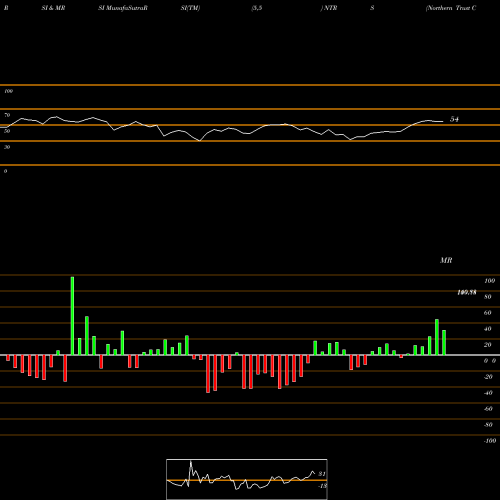Click the MR axis label '-20'
500x500 pixels.
pyautogui.click(x=488, y=377)
